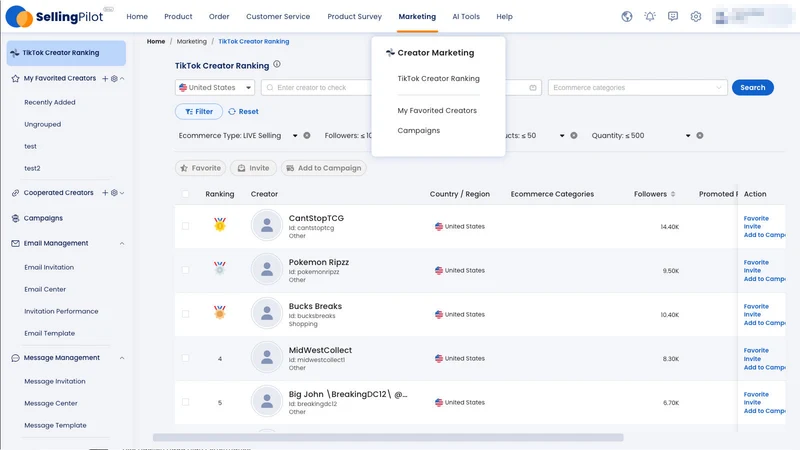Click the blue Search button
Viewport: 800px width, 450px height.
click(x=753, y=88)
